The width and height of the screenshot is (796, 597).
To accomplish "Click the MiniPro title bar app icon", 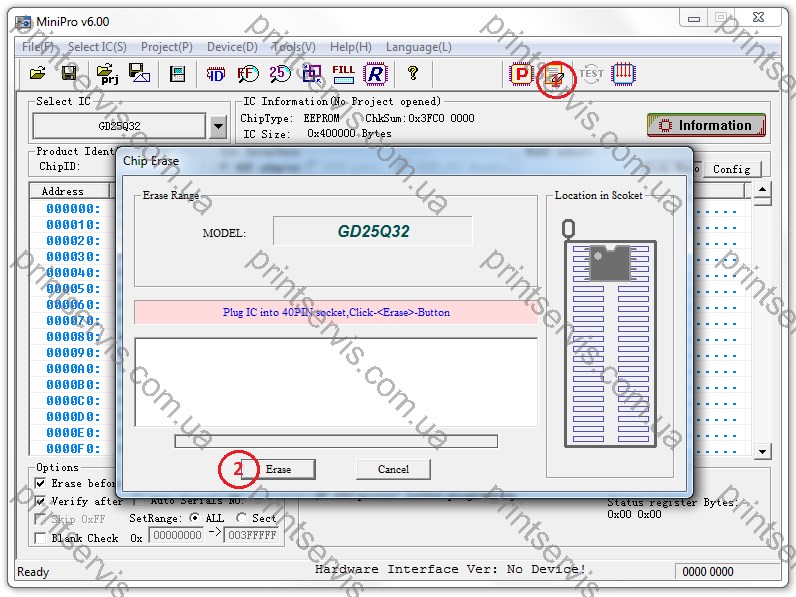I will pyautogui.click(x=23, y=22).
